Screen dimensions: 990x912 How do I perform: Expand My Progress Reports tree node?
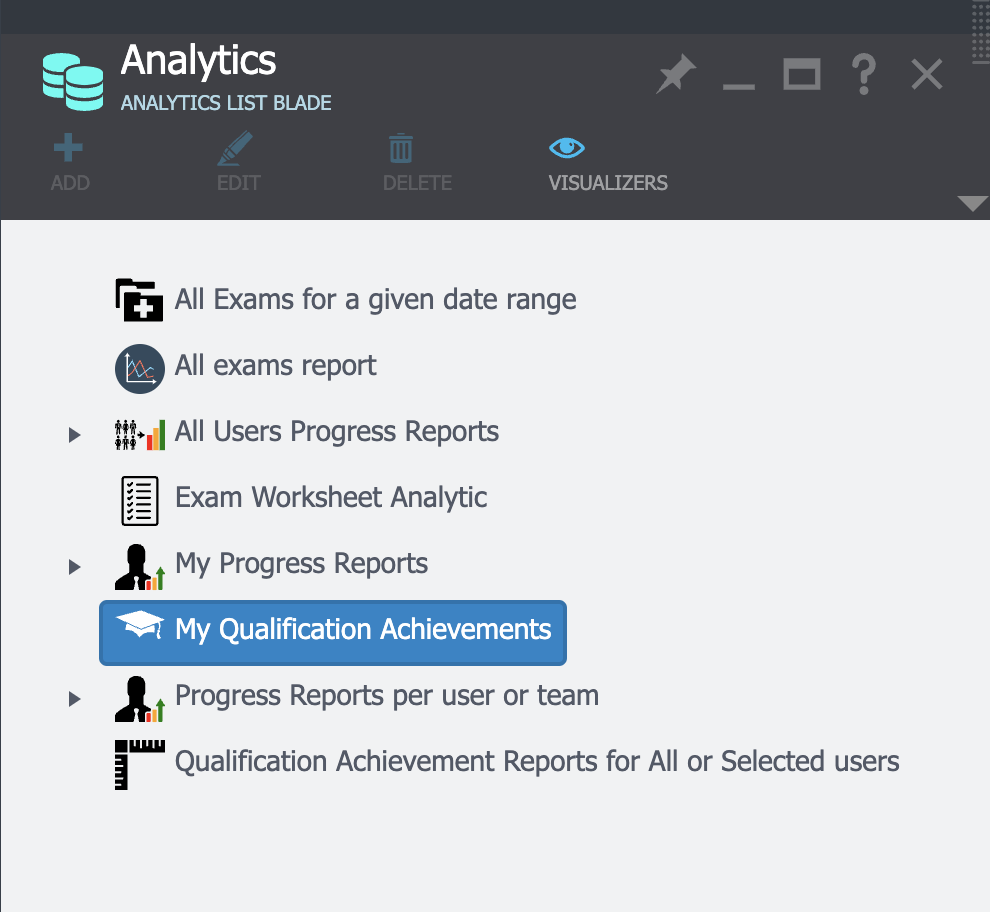pyautogui.click(x=74, y=567)
